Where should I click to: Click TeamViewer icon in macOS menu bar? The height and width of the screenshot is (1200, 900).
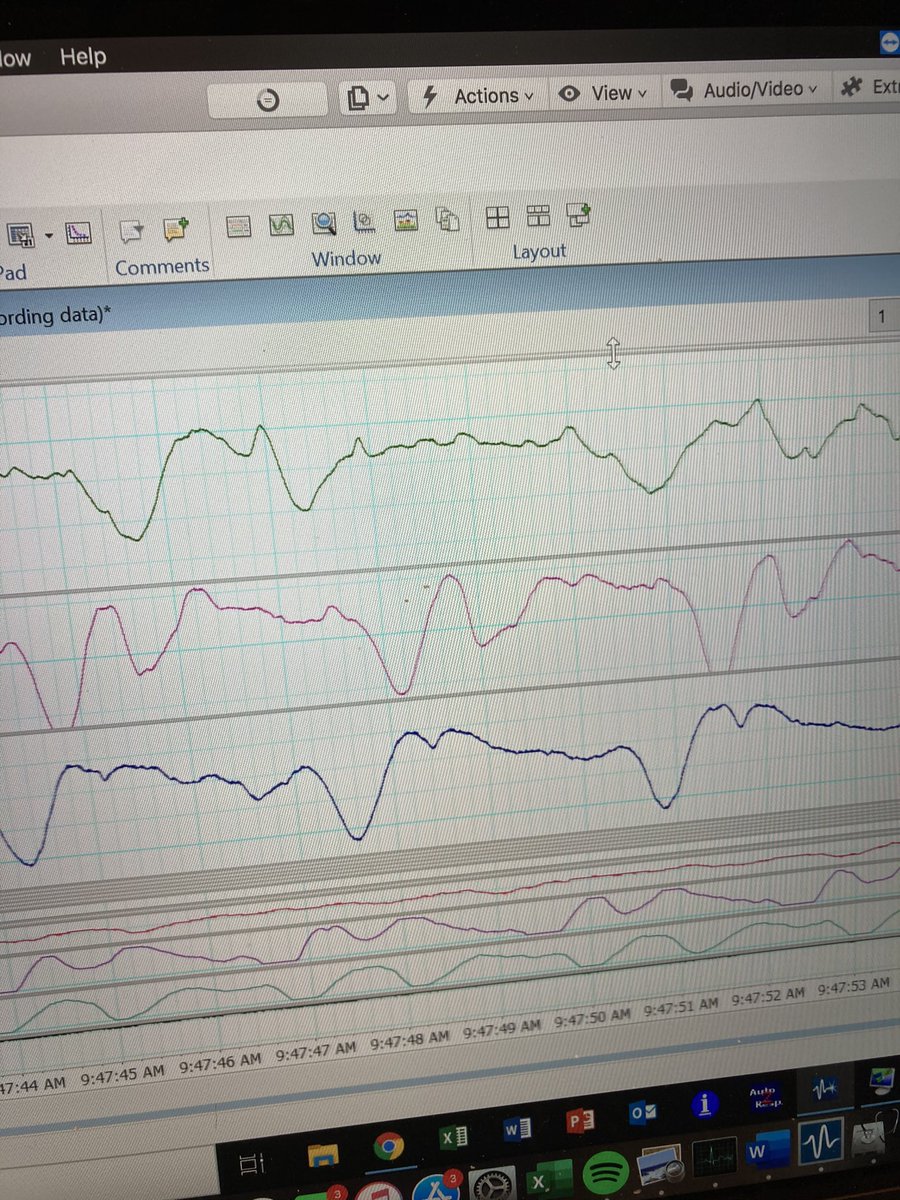pyautogui.click(x=889, y=44)
